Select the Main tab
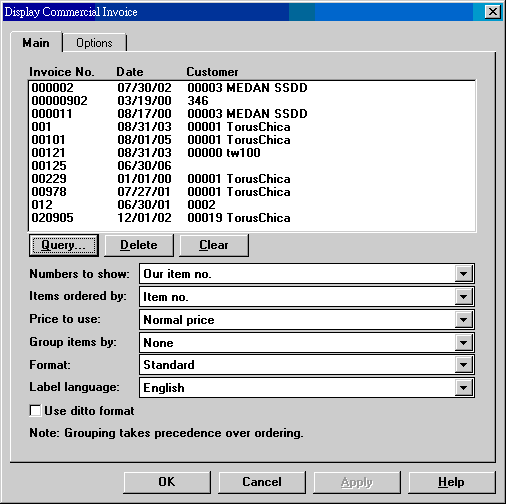506x504 pixels. coord(36,42)
